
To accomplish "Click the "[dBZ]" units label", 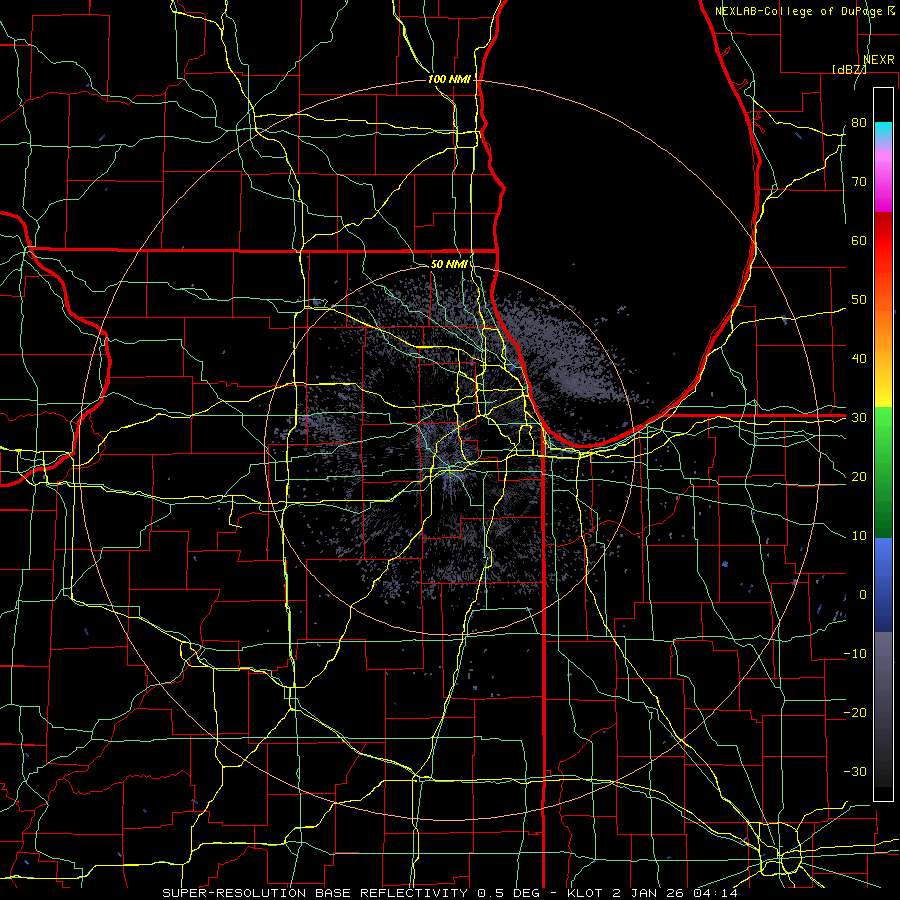I will pyautogui.click(x=849, y=69).
